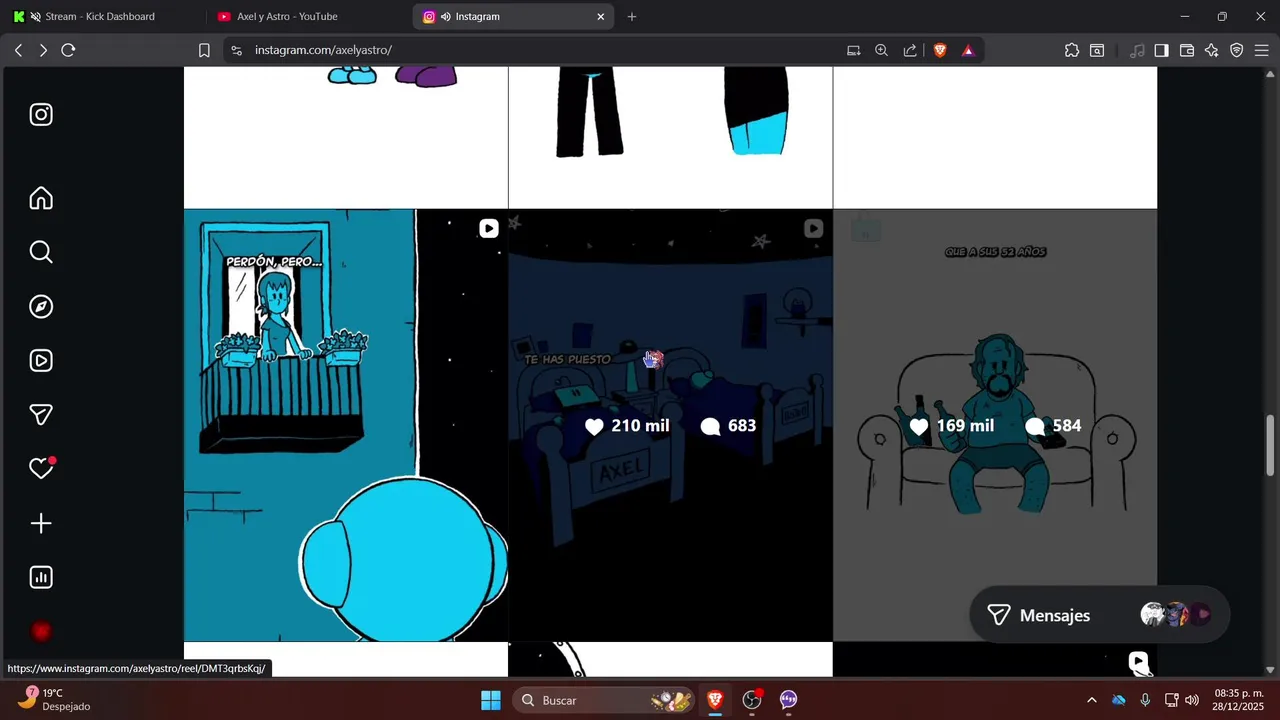The width and height of the screenshot is (1280, 720).
Task: Open the browser main hamburger menu
Action: point(1261,50)
